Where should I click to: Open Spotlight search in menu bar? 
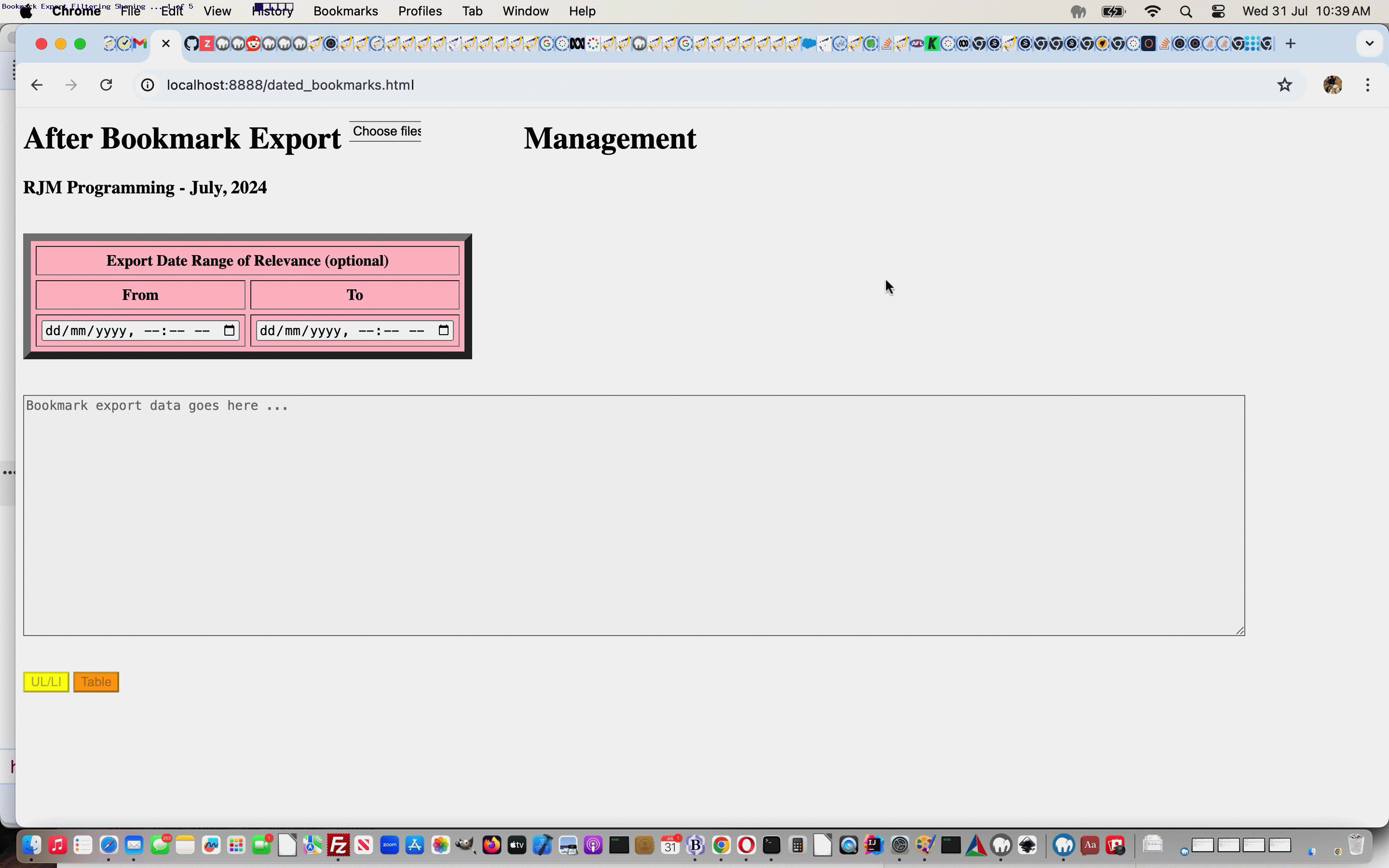coord(1186,12)
